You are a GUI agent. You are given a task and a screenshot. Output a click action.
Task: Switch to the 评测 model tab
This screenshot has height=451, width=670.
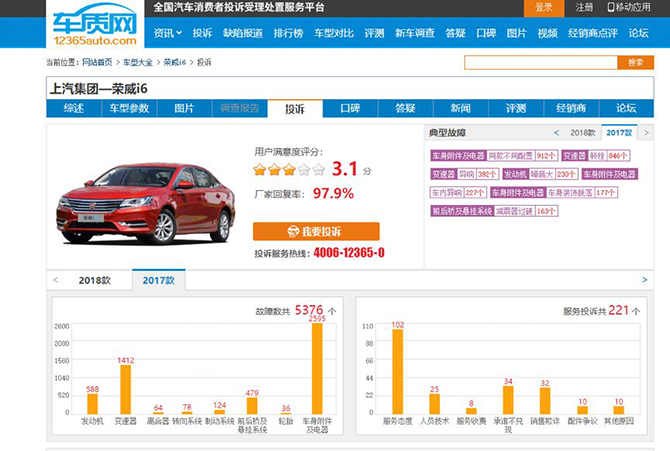(x=516, y=108)
